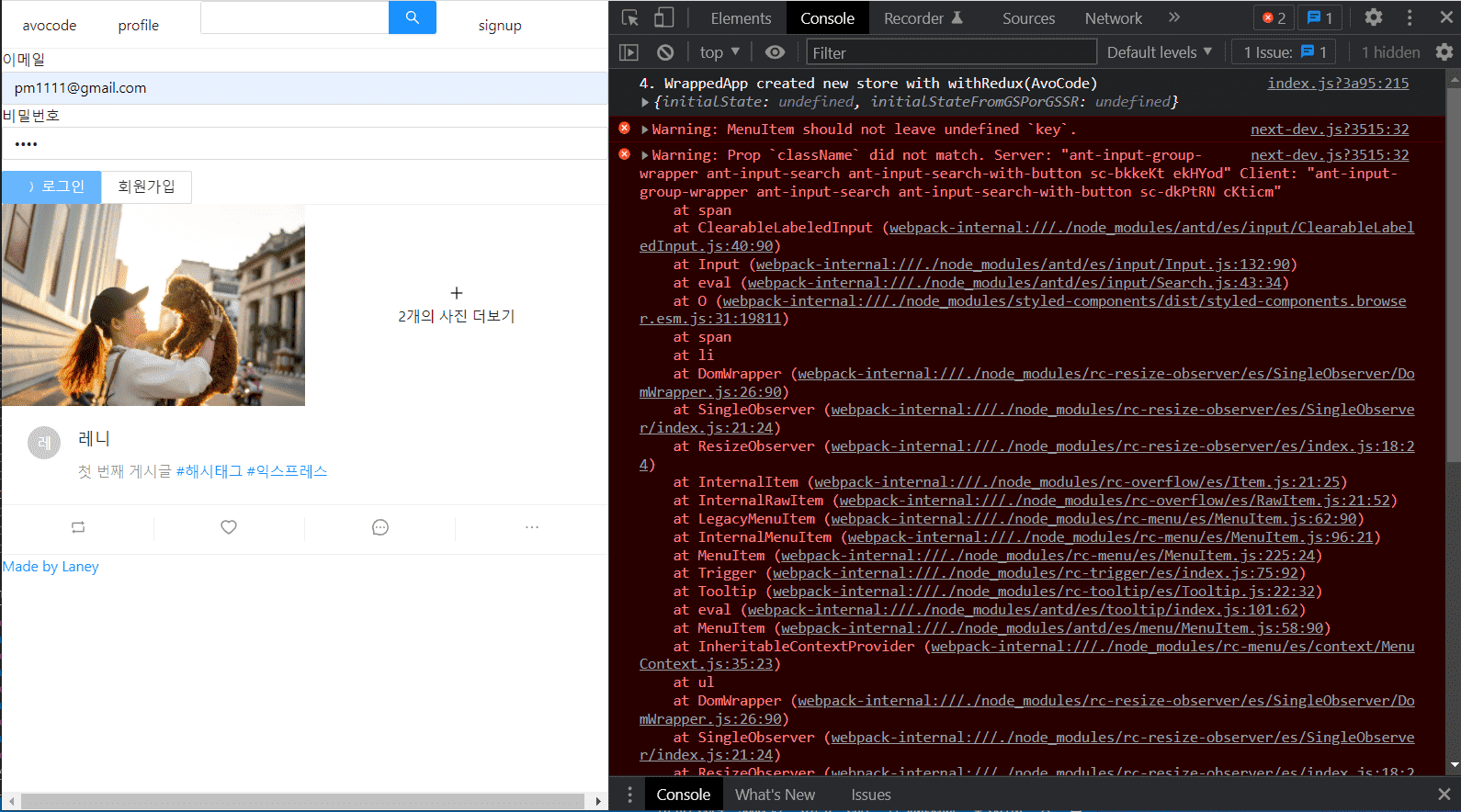Open the Recorder tab
1461x812 pixels.
(923, 18)
